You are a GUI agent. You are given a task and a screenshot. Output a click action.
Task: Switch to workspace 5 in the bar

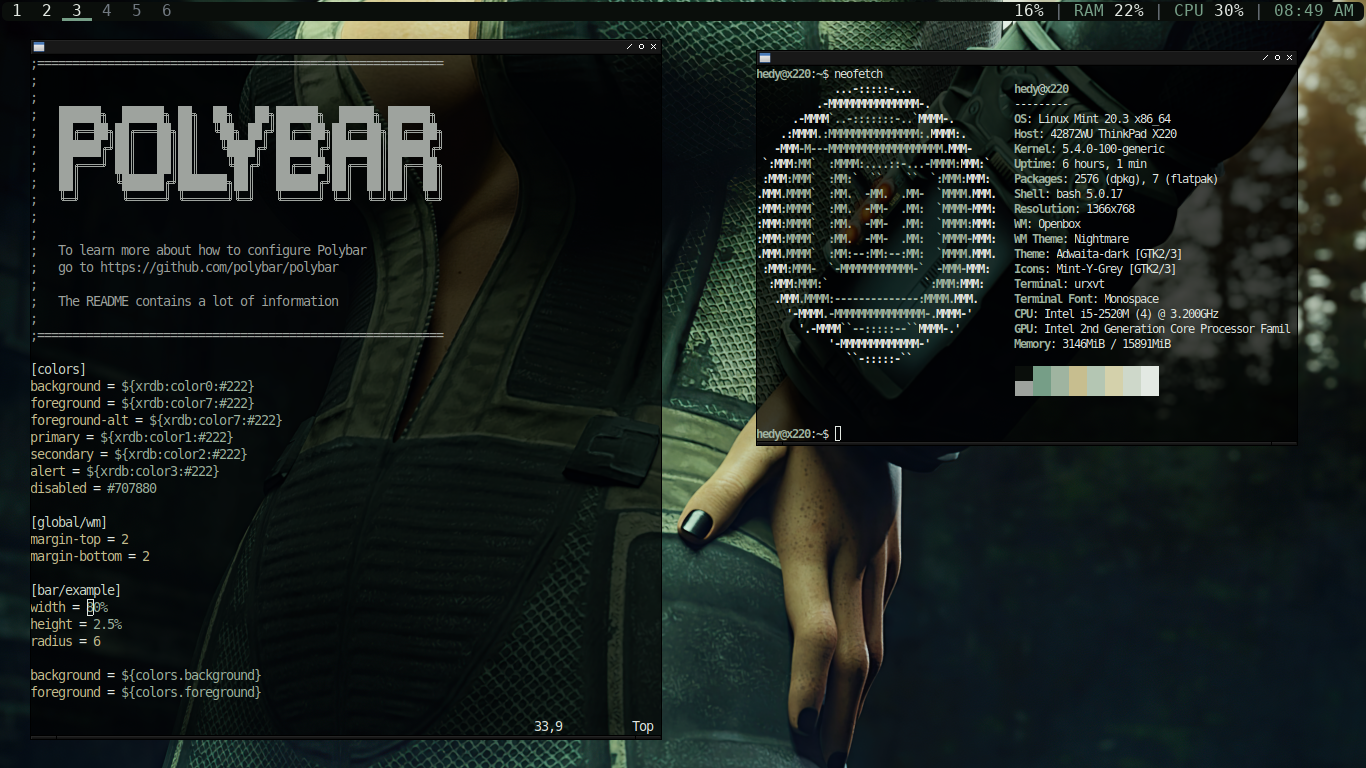137,11
